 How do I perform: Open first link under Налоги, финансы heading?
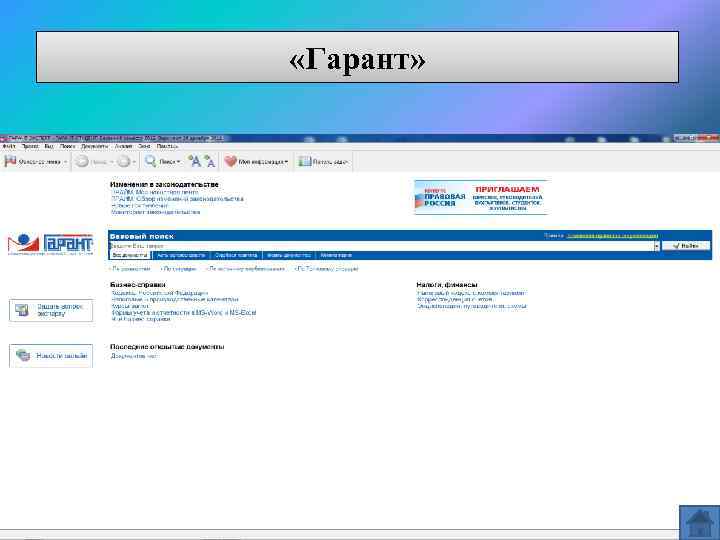tap(472, 293)
